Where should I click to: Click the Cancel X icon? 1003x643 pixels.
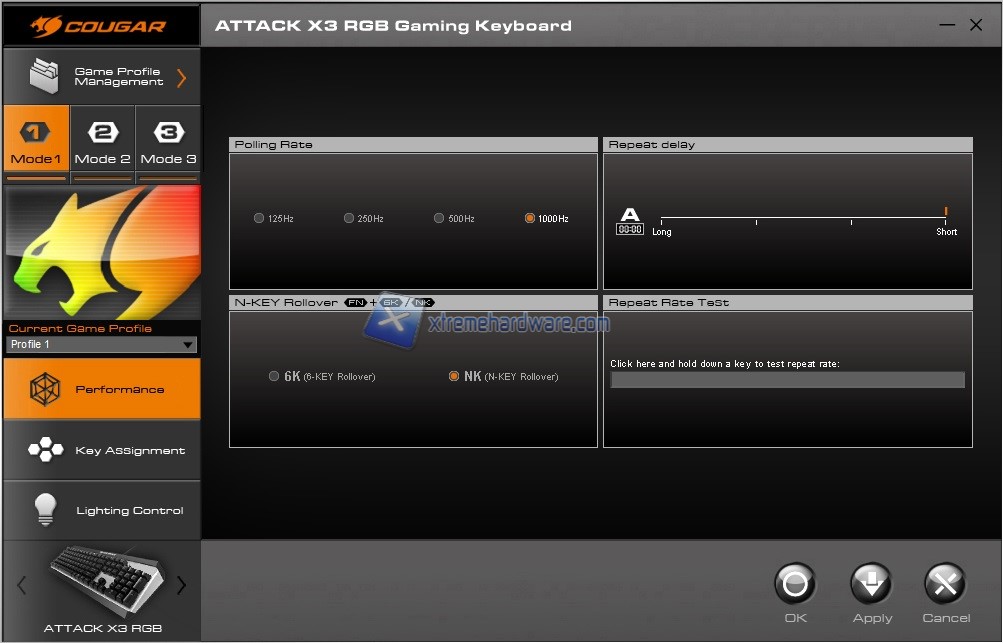(x=945, y=584)
